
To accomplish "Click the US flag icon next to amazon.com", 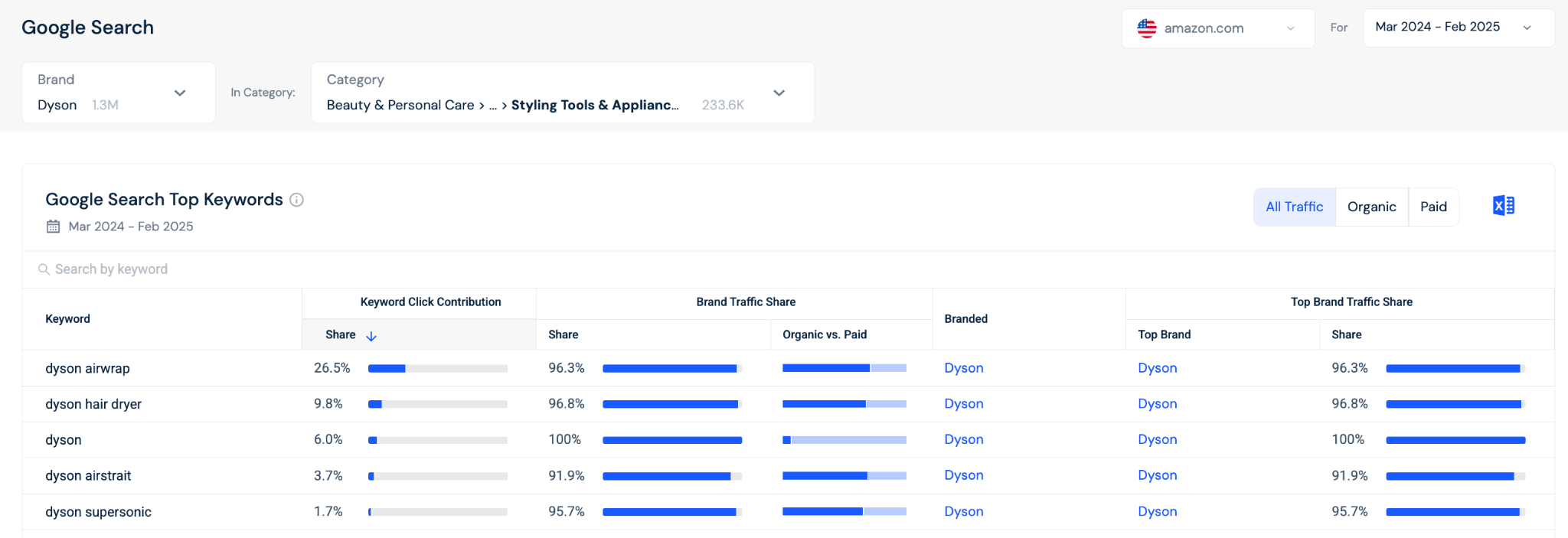I will [1146, 28].
